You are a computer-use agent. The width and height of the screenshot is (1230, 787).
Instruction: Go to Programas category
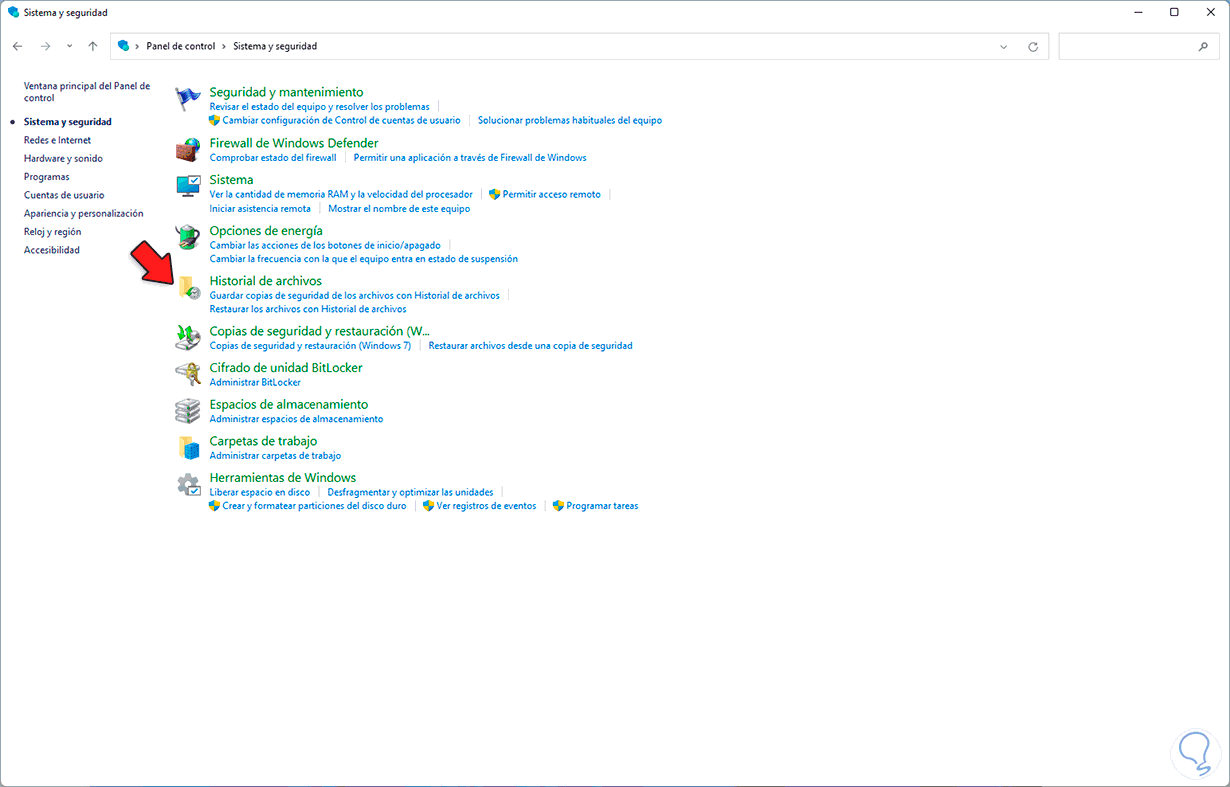point(47,177)
